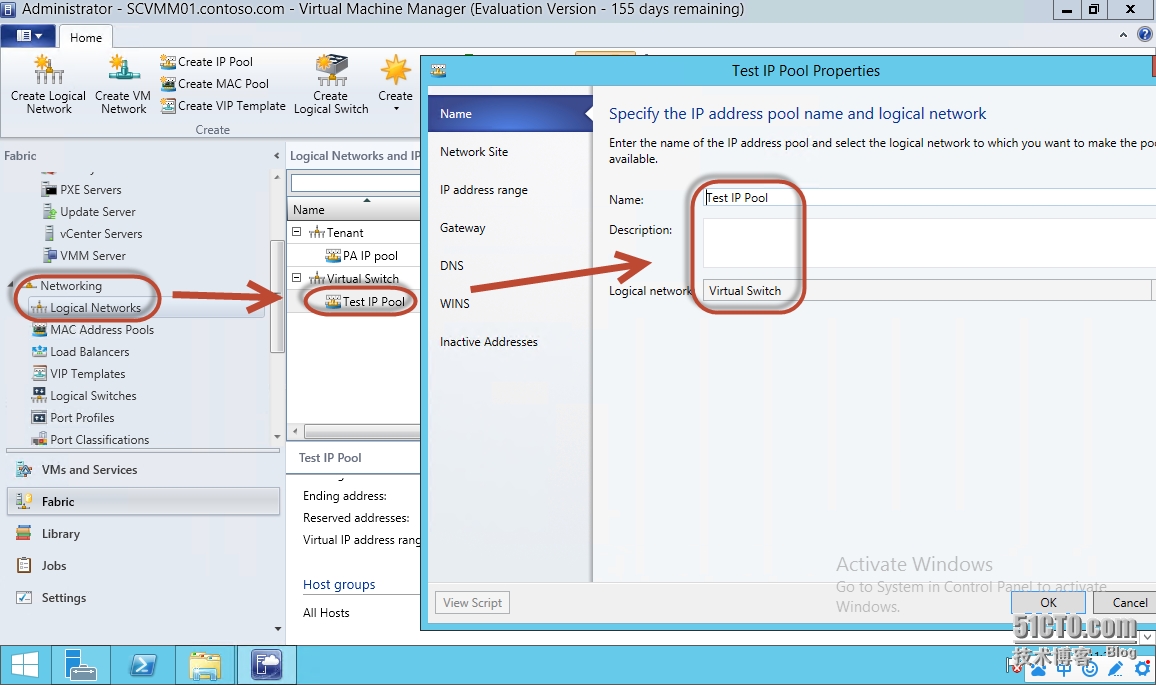Collapse the Virtual Switch logical network row

pyautogui.click(x=296, y=278)
